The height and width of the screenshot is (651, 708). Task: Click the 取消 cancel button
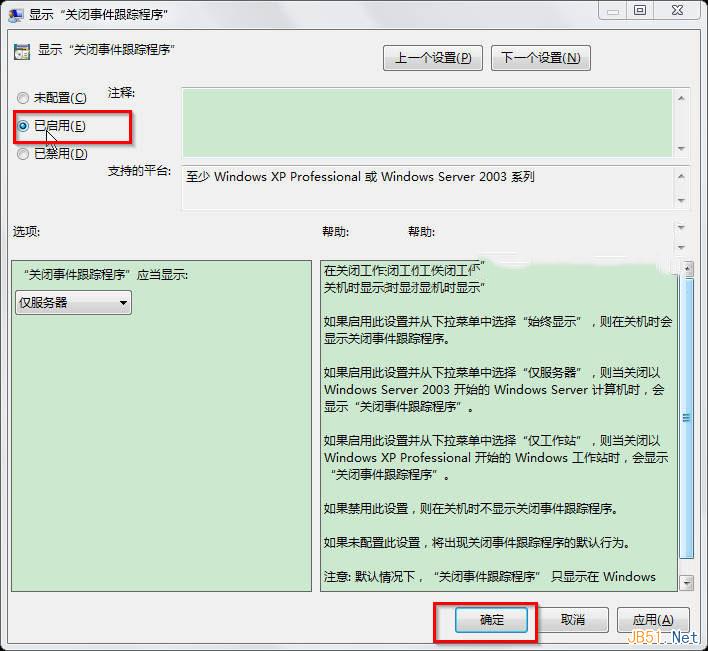point(572,620)
